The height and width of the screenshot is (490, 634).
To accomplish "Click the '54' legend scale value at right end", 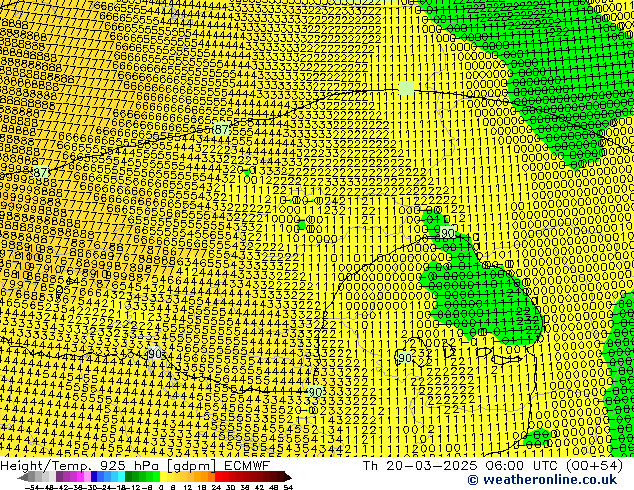I will 288,488.
